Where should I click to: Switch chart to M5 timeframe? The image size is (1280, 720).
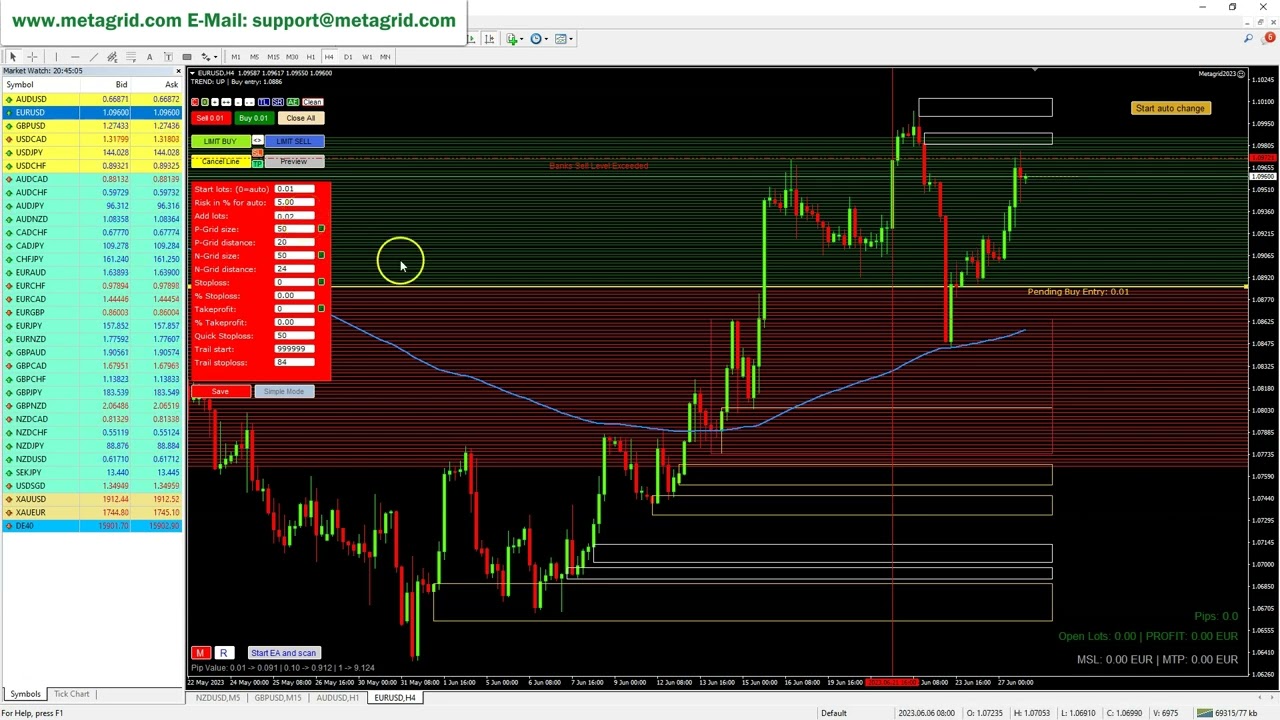[254, 57]
